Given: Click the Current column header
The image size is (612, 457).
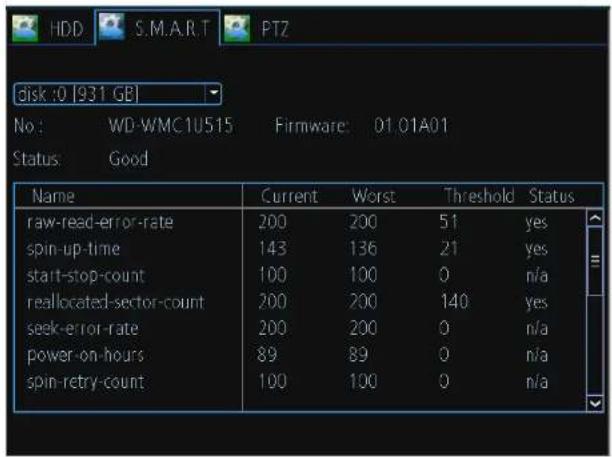Looking at the screenshot, I should [289, 196].
